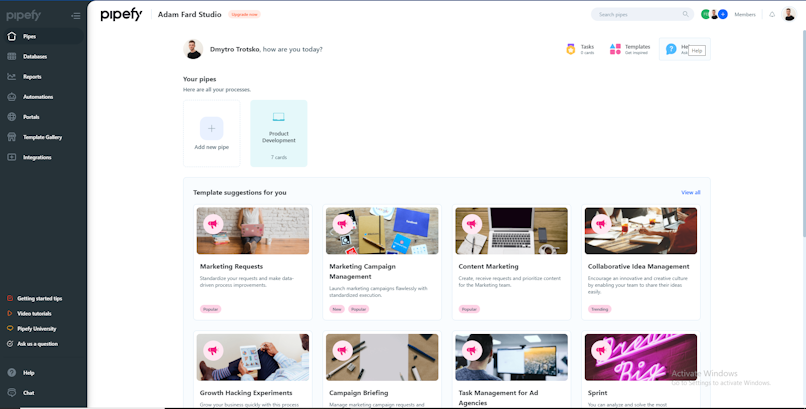Click Dmytro Trotsko's greeting avatar
Screen dimensions: 806x409
click(193, 49)
